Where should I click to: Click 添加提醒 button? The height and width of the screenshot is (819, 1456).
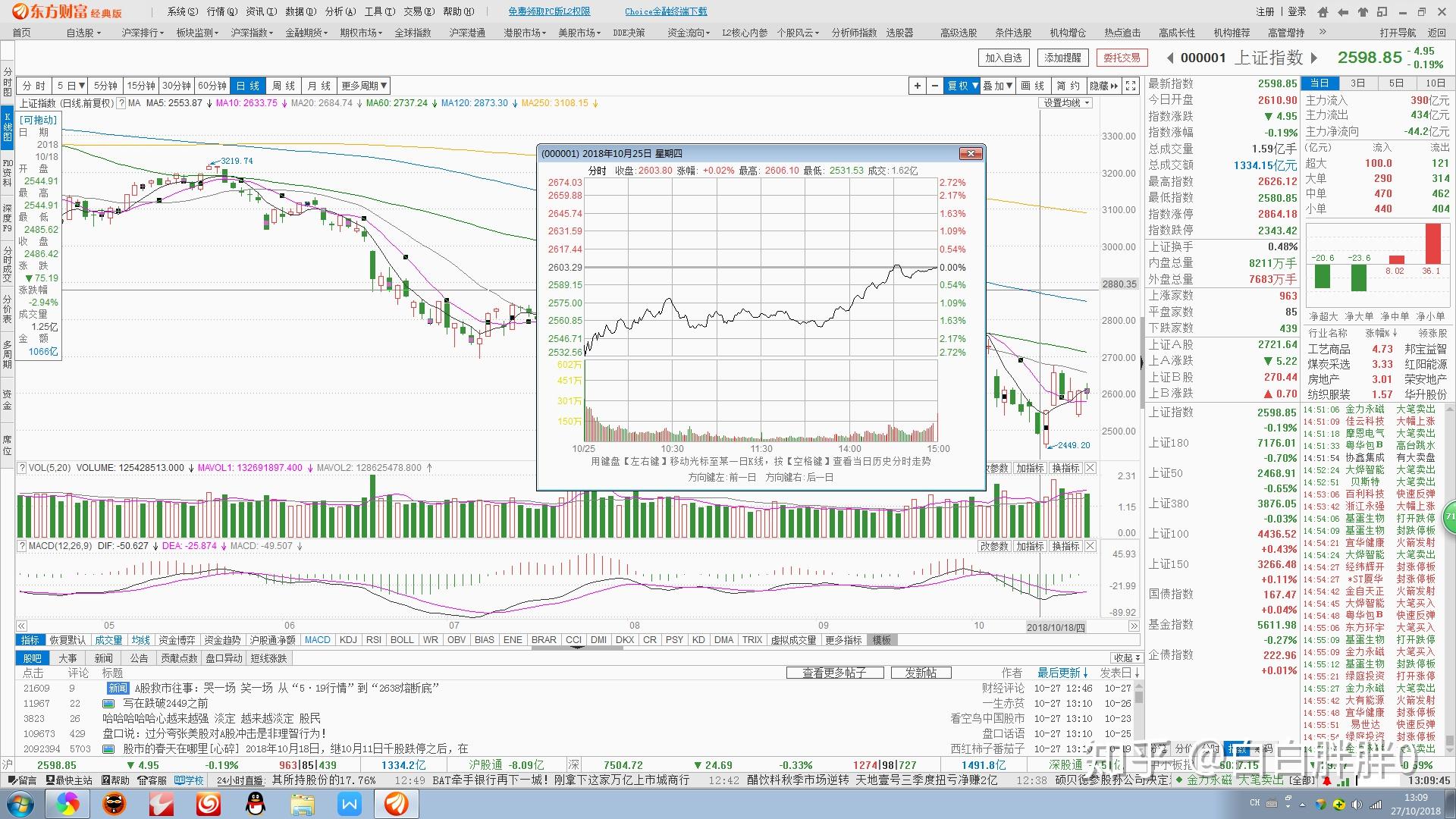(x=1062, y=58)
